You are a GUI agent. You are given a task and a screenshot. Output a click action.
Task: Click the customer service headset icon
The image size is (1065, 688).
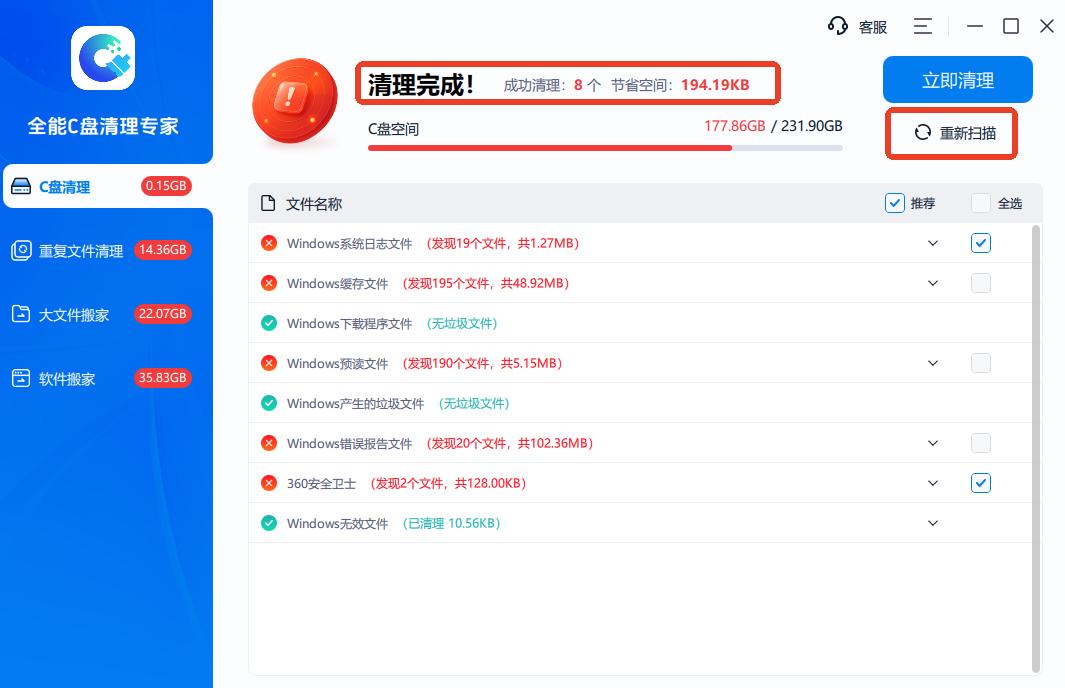coord(838,26)
